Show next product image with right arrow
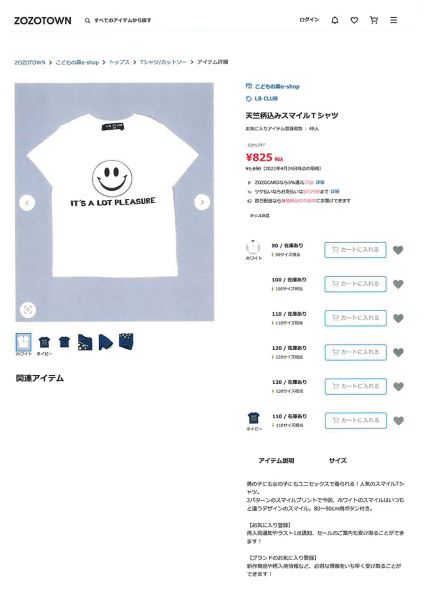This screenshot has height=600, width=424. pyautogui.click(x=202, y=202)
